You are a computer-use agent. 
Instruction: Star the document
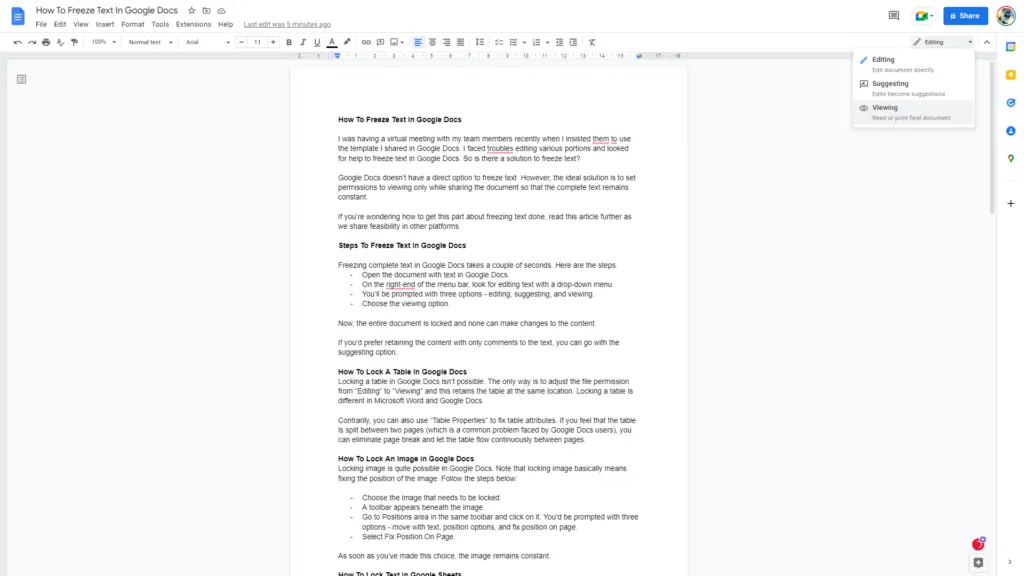pyautogui.click(x=191, y=10)
